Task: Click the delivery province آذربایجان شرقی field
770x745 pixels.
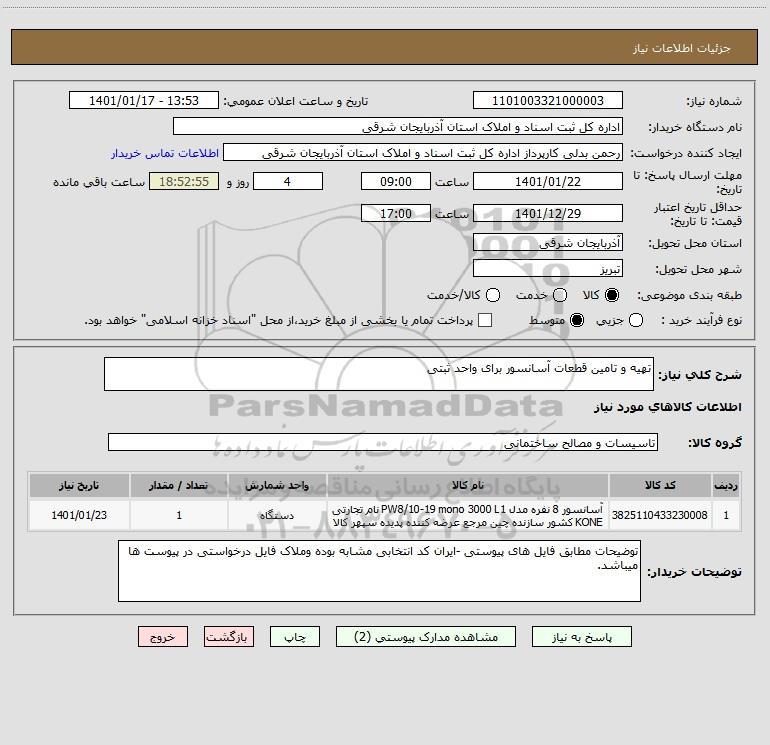Action: (548, 243)
